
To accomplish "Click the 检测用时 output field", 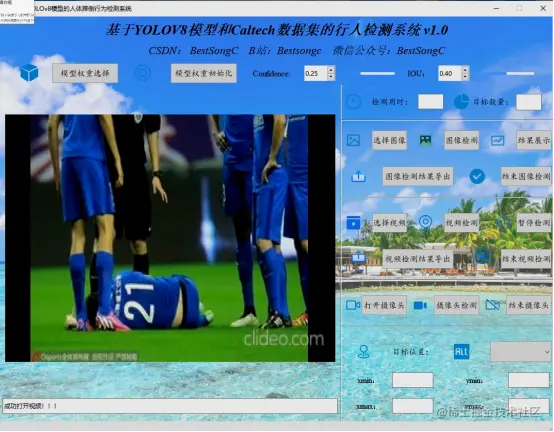I will (x=430, y=102).
